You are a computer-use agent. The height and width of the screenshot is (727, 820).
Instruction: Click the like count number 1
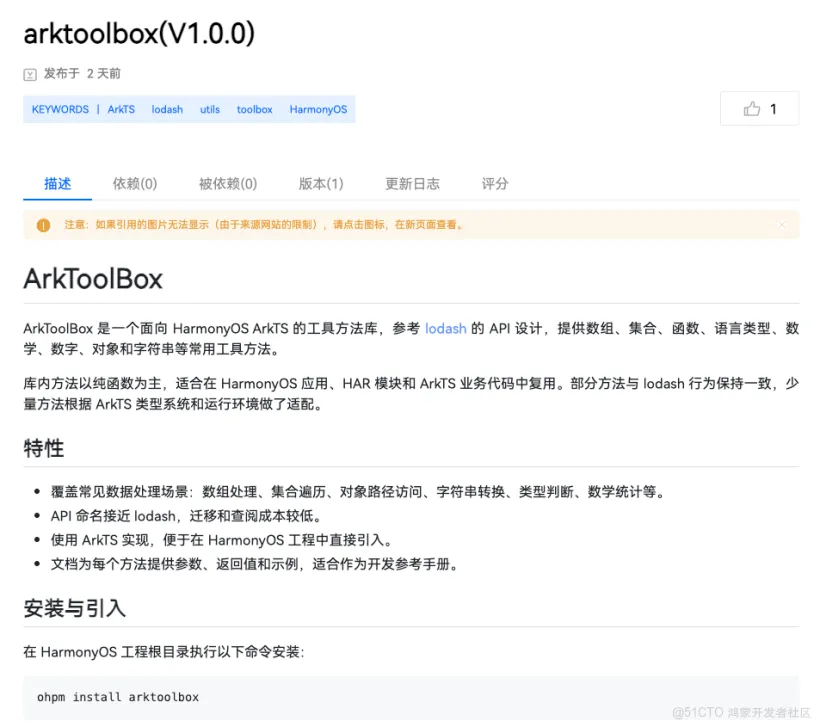pos(773,109)
